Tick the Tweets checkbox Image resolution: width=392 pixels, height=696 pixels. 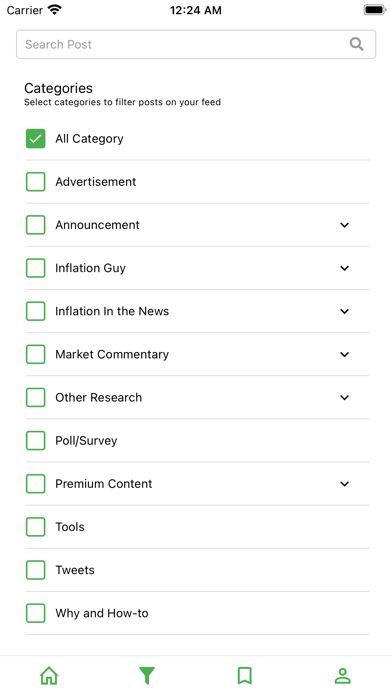click(36, 569)
